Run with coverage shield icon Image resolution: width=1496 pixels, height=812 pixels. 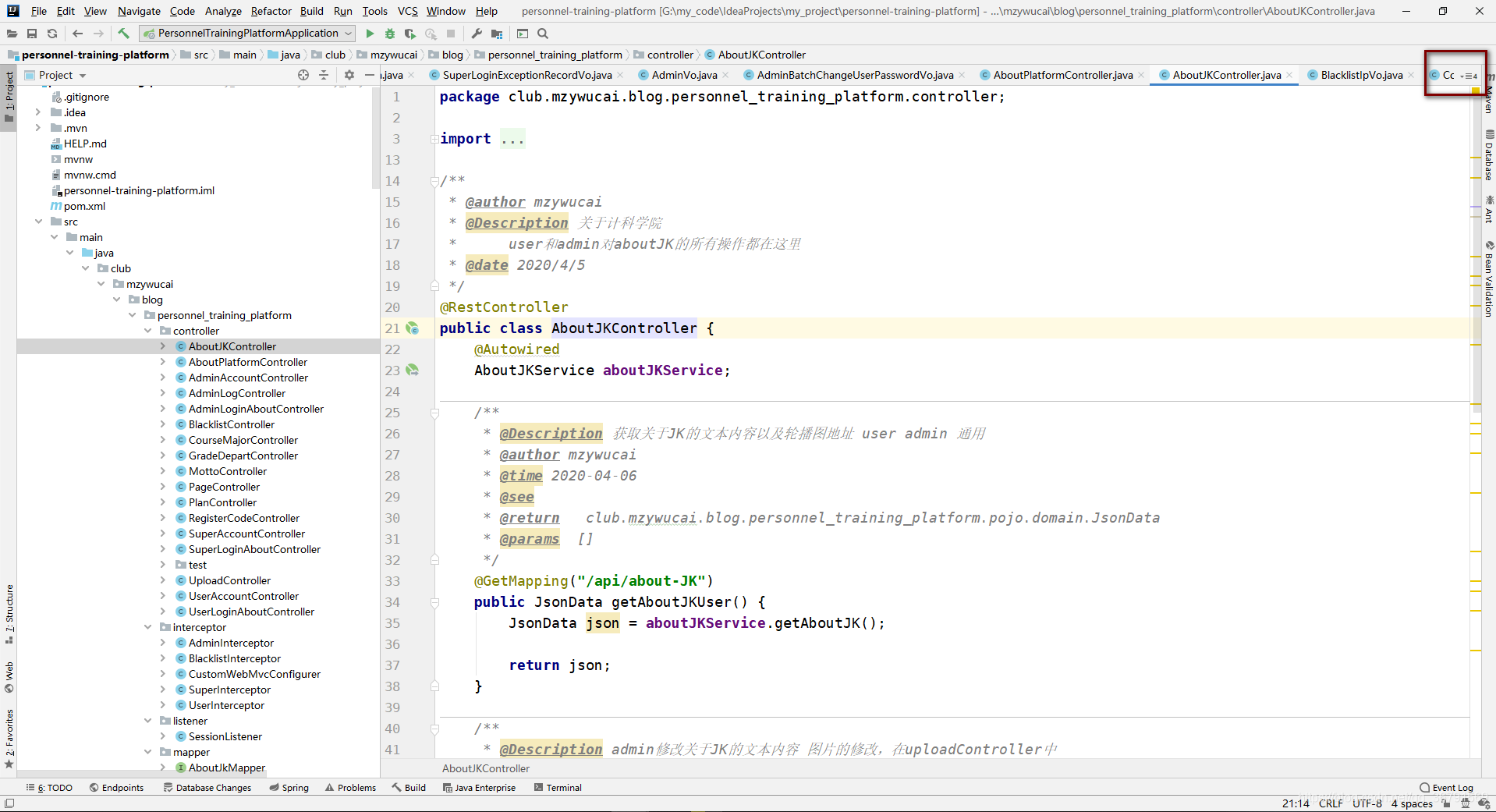(410, 34)
